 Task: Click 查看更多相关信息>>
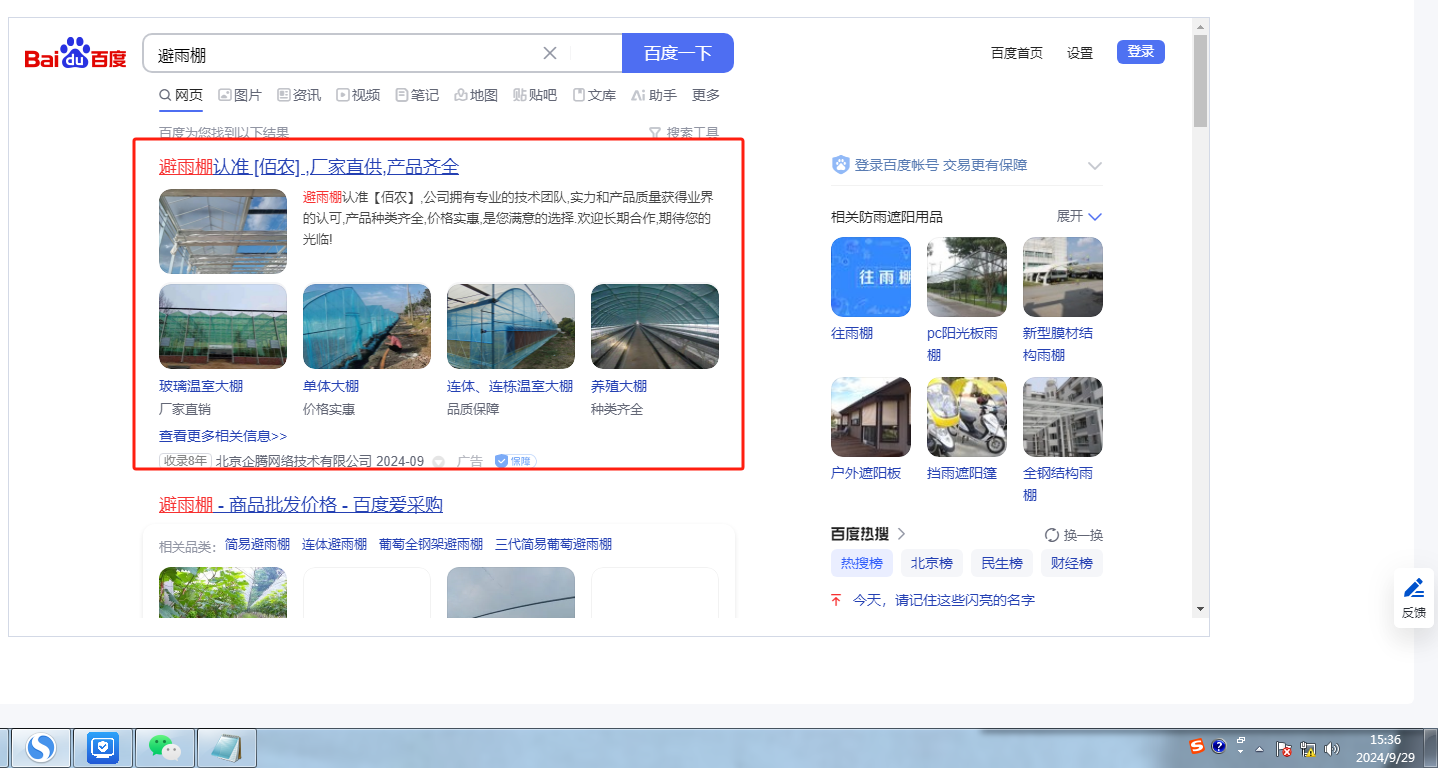pos(223,436)
